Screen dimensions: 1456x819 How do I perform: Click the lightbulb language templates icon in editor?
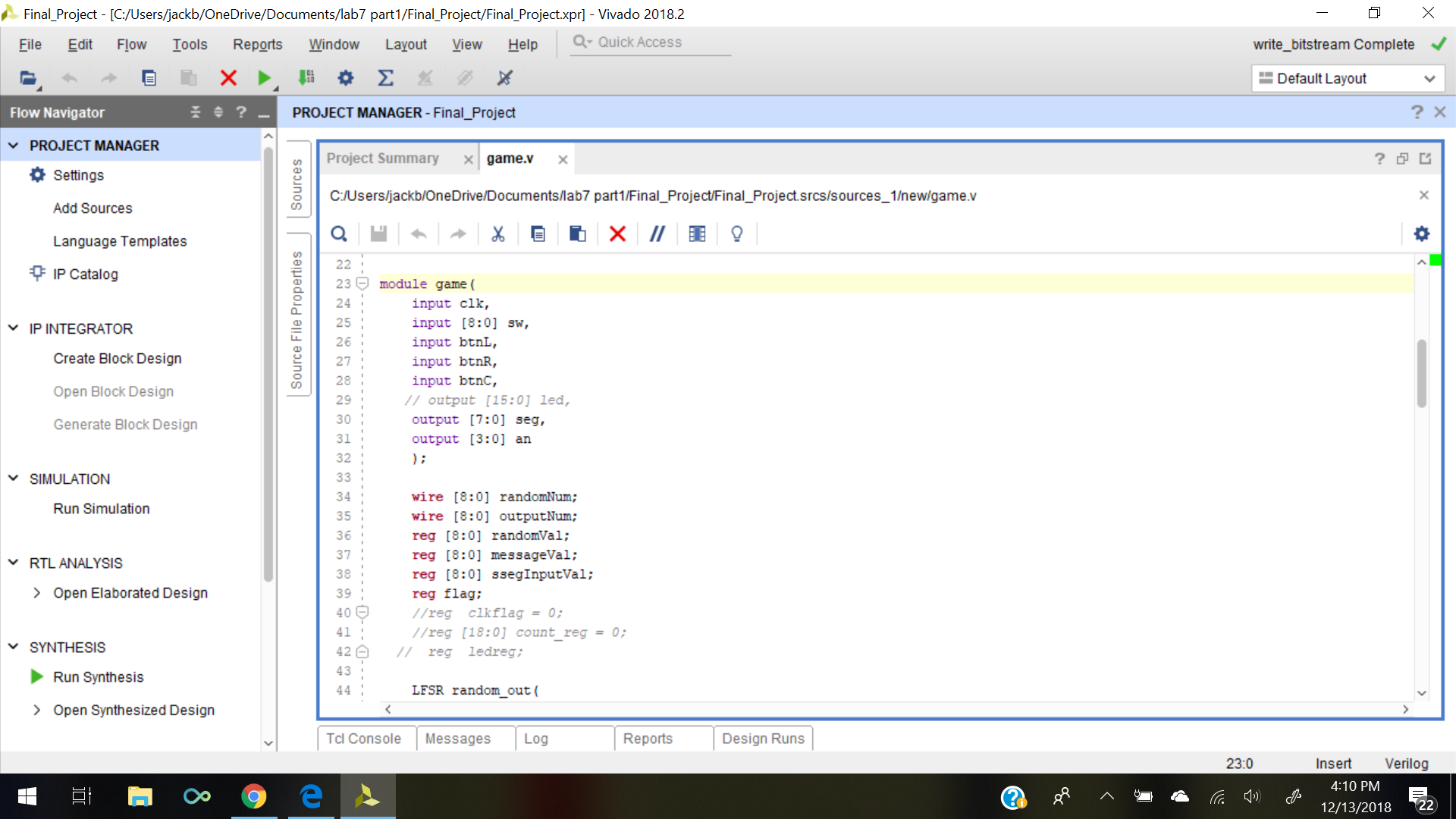(736, 234)
